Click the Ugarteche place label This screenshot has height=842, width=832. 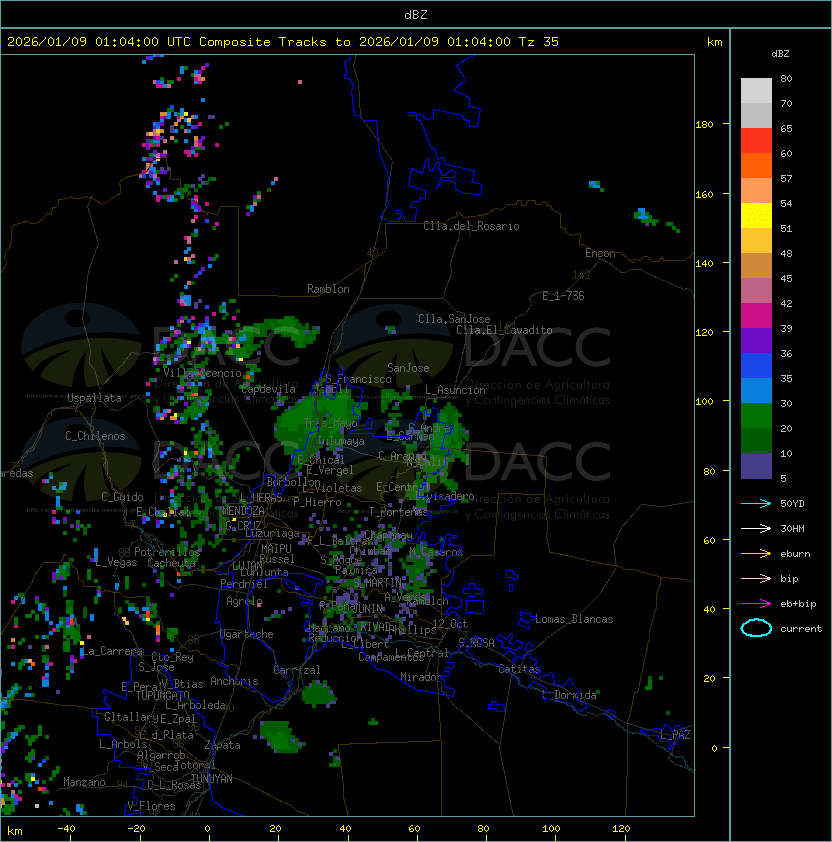pos(247,634)
